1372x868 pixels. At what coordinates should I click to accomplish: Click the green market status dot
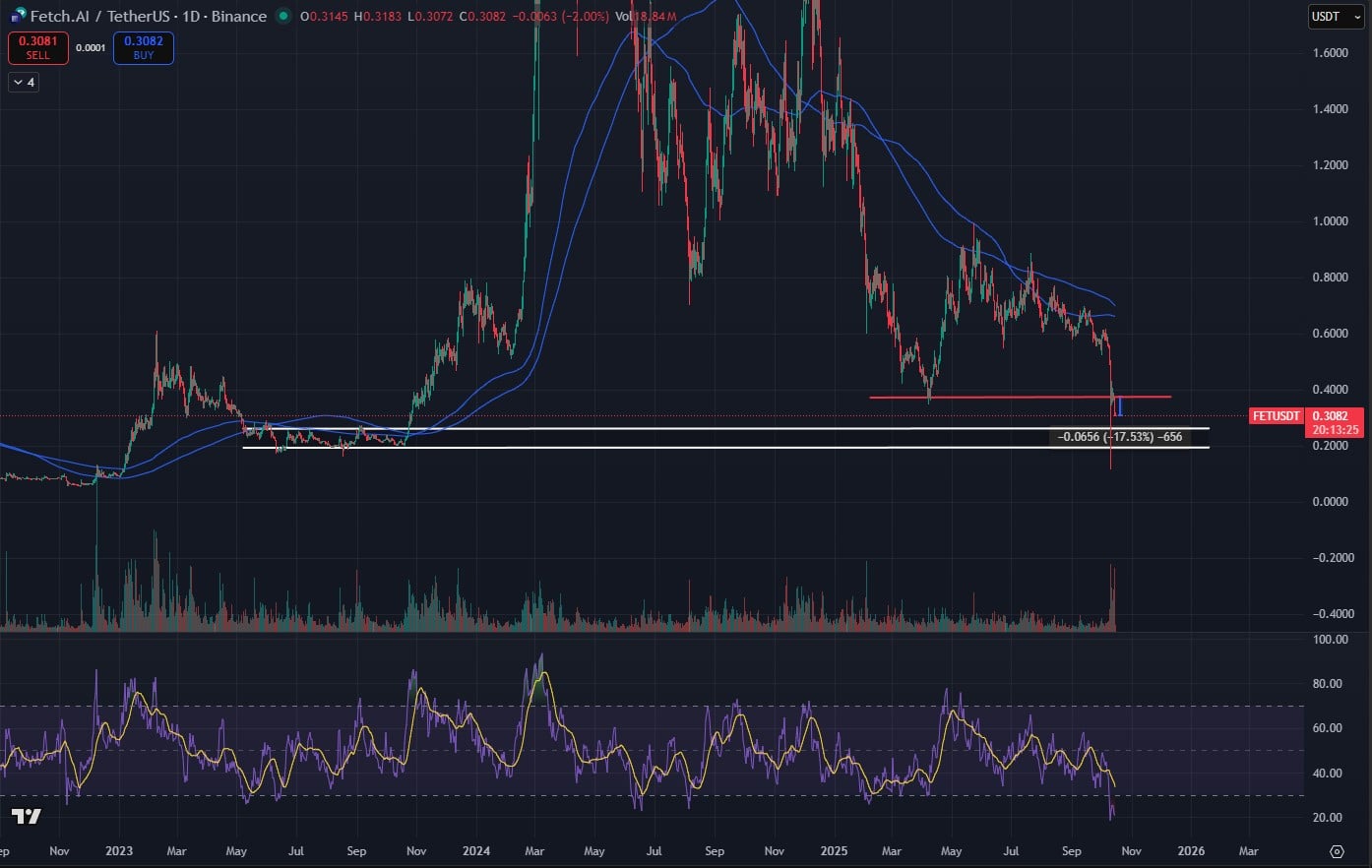pyautogui.click(x=283, y=16)
